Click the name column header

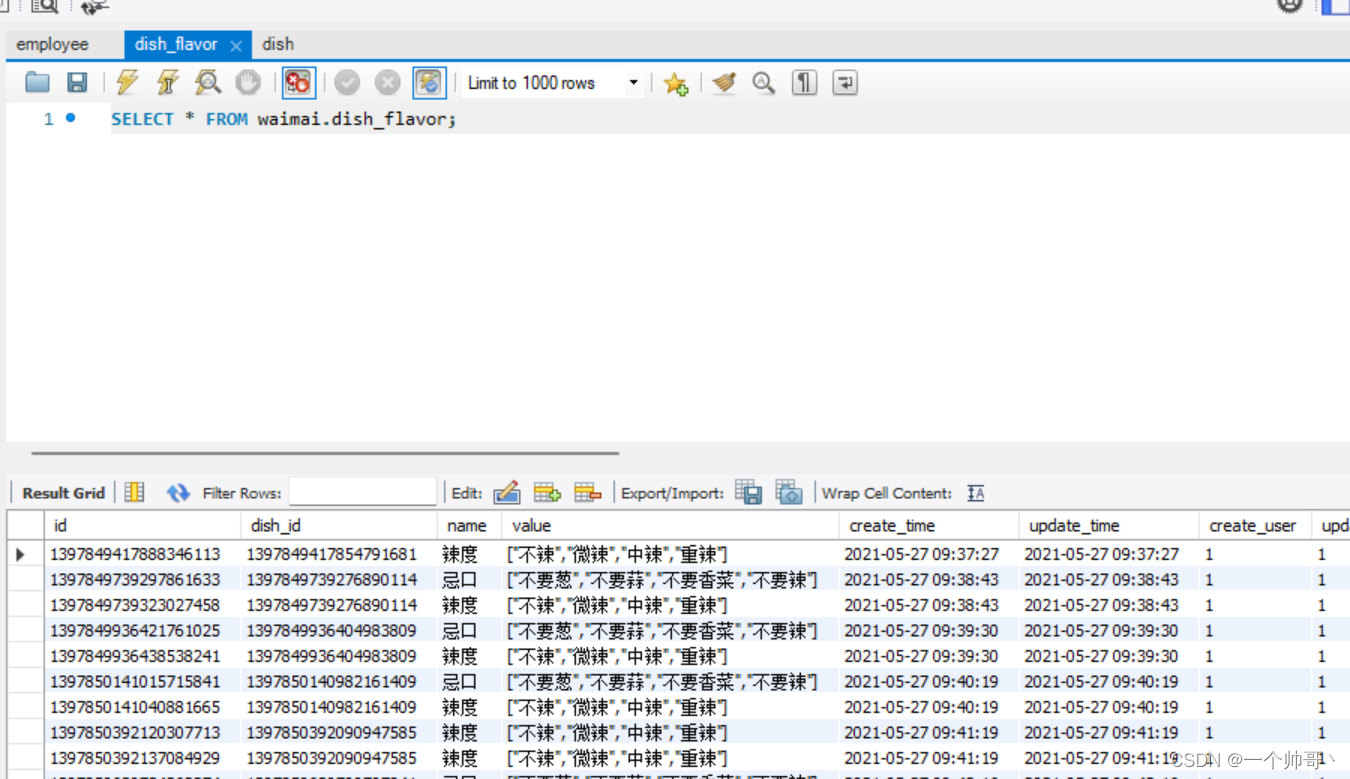pos(470,525)
